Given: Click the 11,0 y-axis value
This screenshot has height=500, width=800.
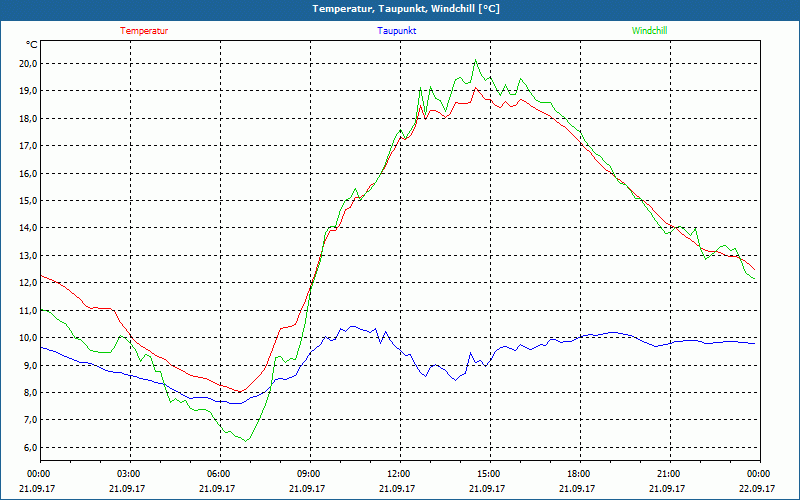Looking at the screenshot, I should (x=28, y=310).
